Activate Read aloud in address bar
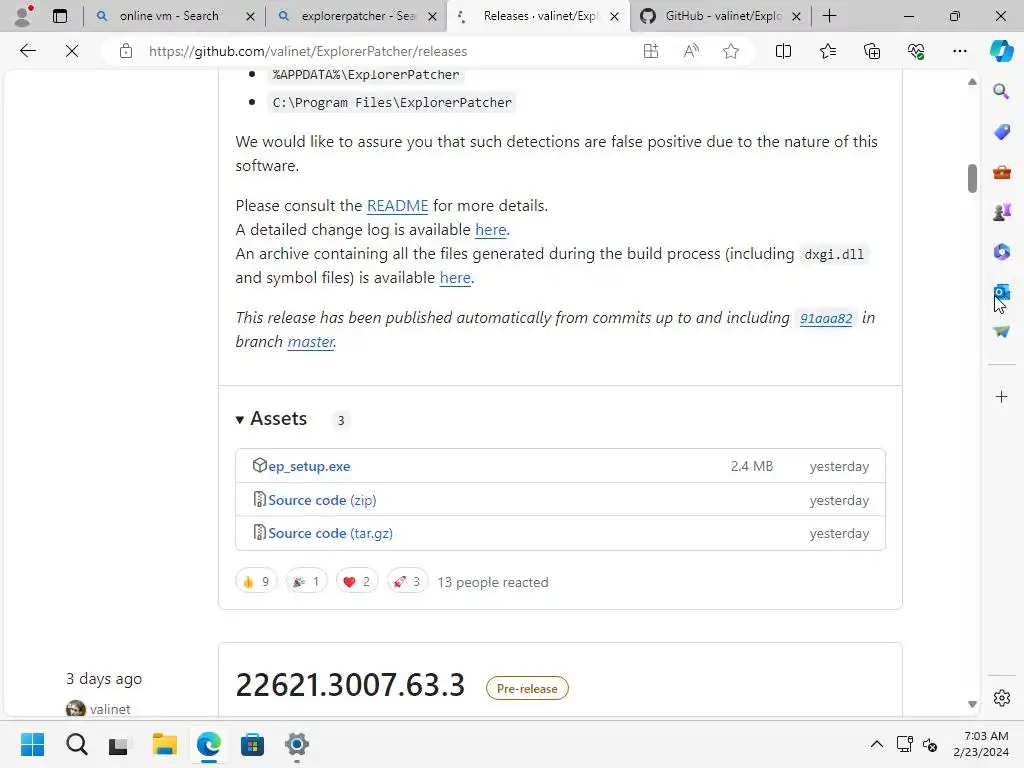 point(691,51)
